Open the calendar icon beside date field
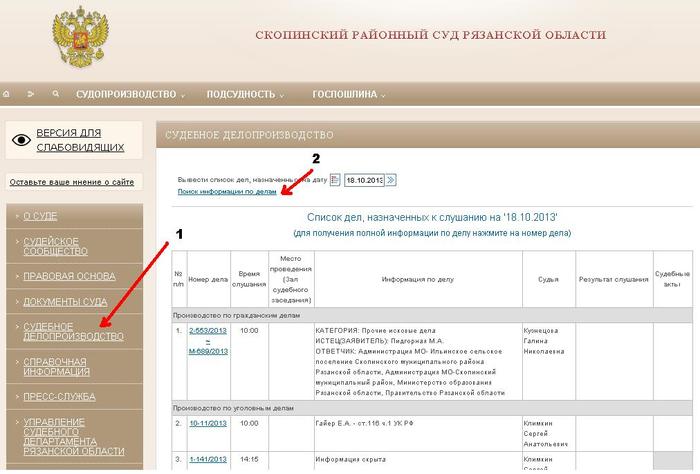Screen dimensions: 700x474 coord(335,180)
